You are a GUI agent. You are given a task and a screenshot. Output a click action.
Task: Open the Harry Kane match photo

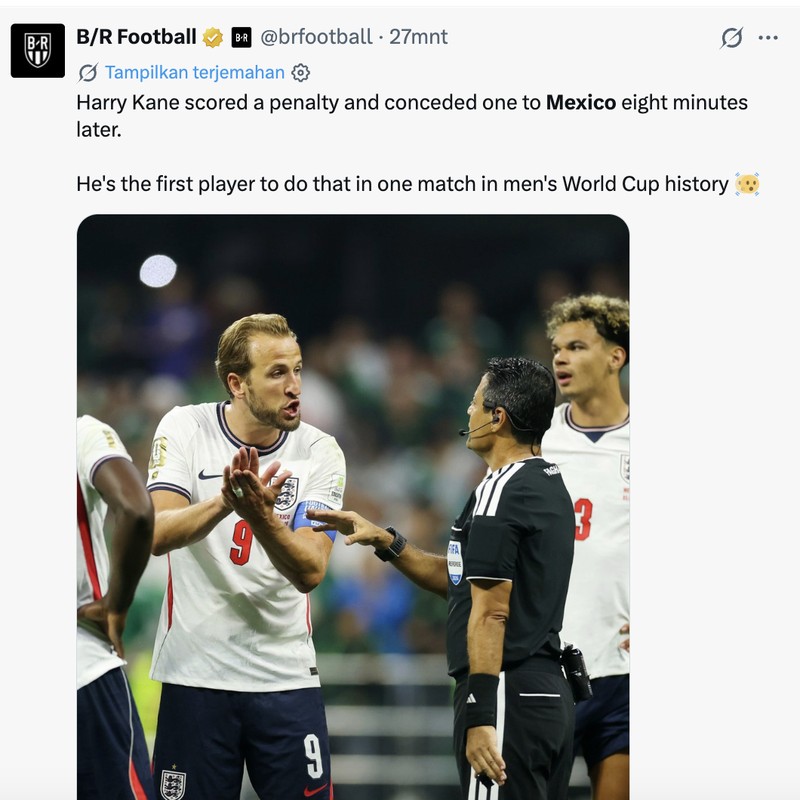353,507
